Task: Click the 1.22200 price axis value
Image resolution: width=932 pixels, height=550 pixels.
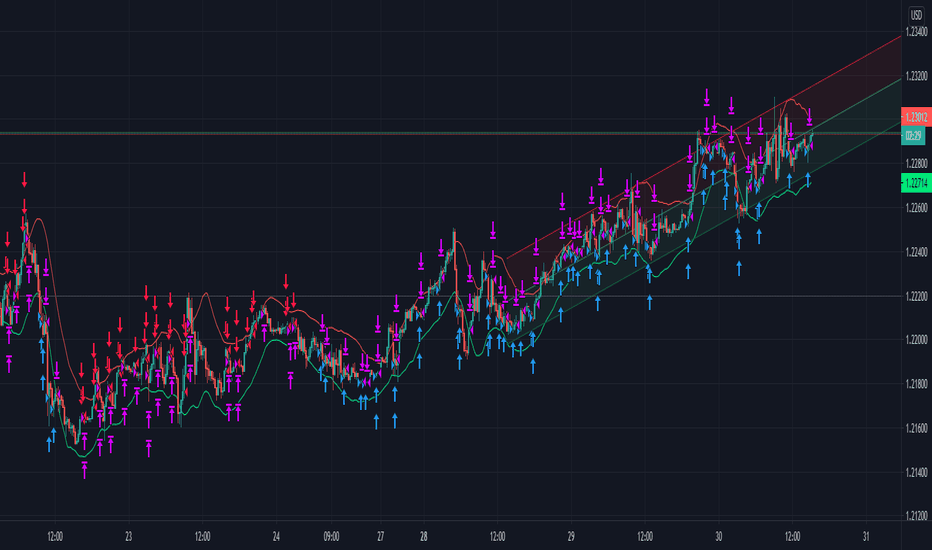Action: [917, 296]
